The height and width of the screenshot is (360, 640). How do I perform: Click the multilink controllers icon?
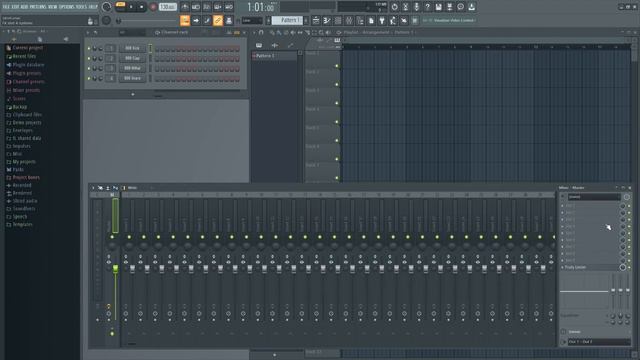click(x=229, y=20)
